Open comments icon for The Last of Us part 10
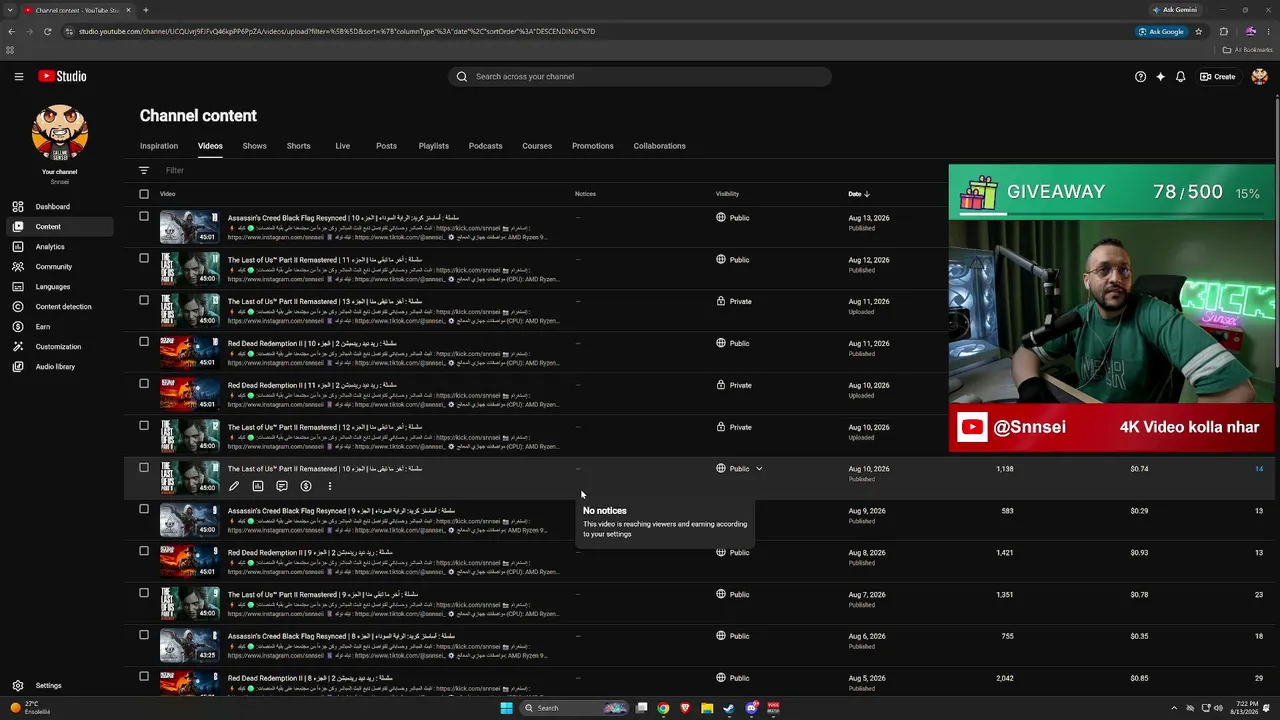 [x=282, y=486]
